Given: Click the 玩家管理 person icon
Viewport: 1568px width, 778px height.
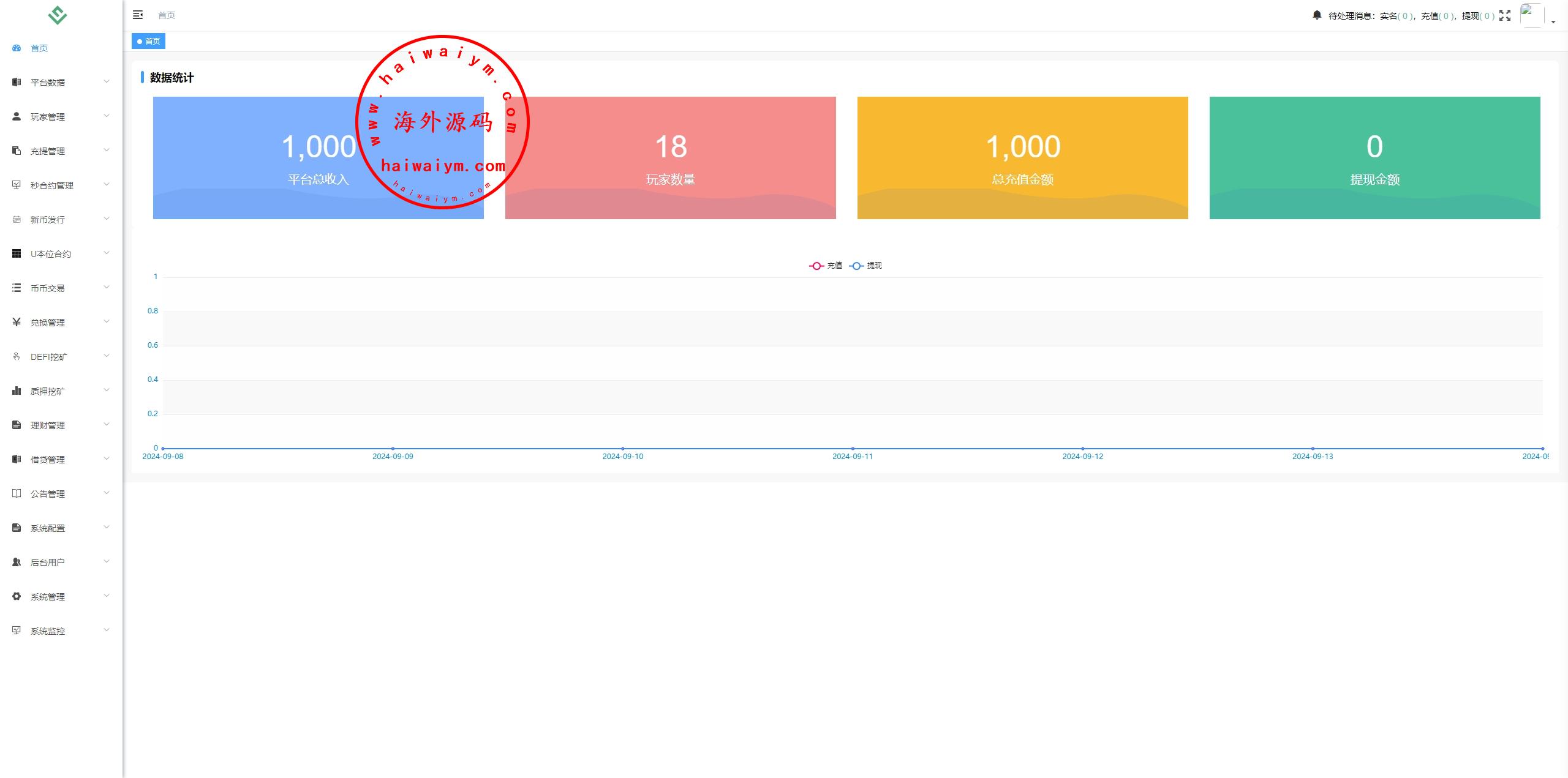Looking at the screenshot, I should 17,116.
